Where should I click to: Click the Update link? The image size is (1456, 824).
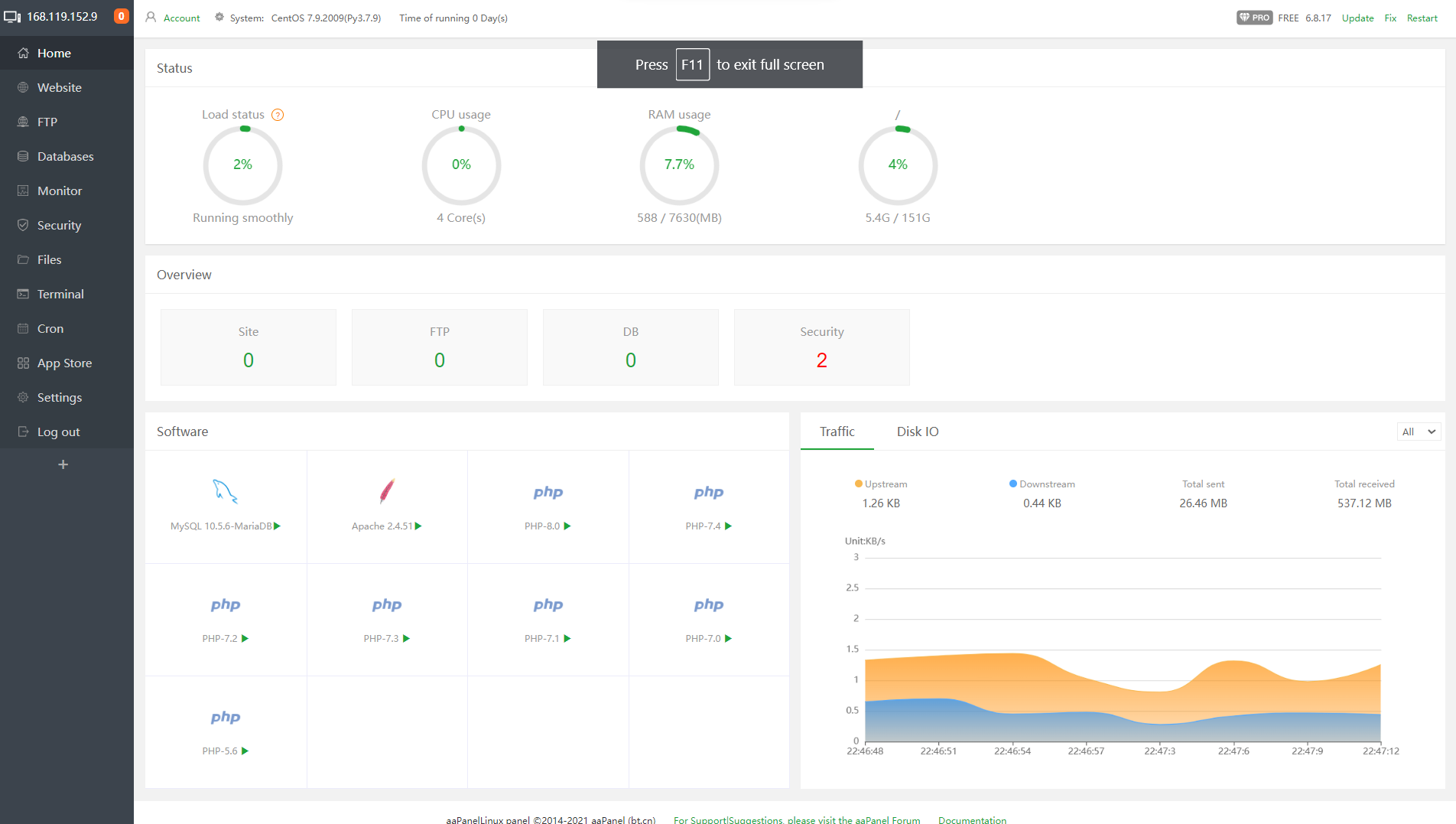pos(1357,18)
